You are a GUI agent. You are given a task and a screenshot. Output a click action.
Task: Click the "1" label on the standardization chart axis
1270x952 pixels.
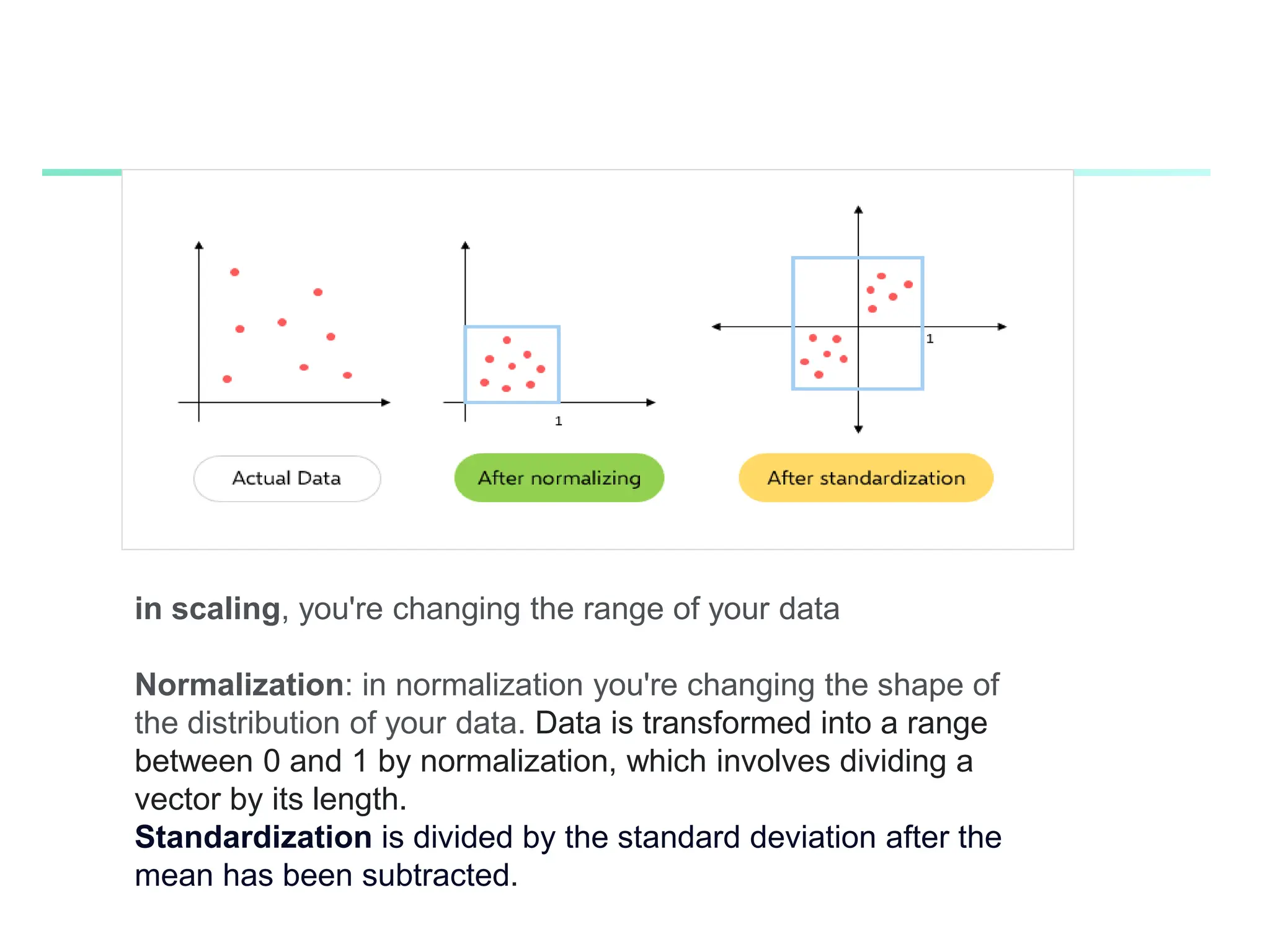(930, 339)
